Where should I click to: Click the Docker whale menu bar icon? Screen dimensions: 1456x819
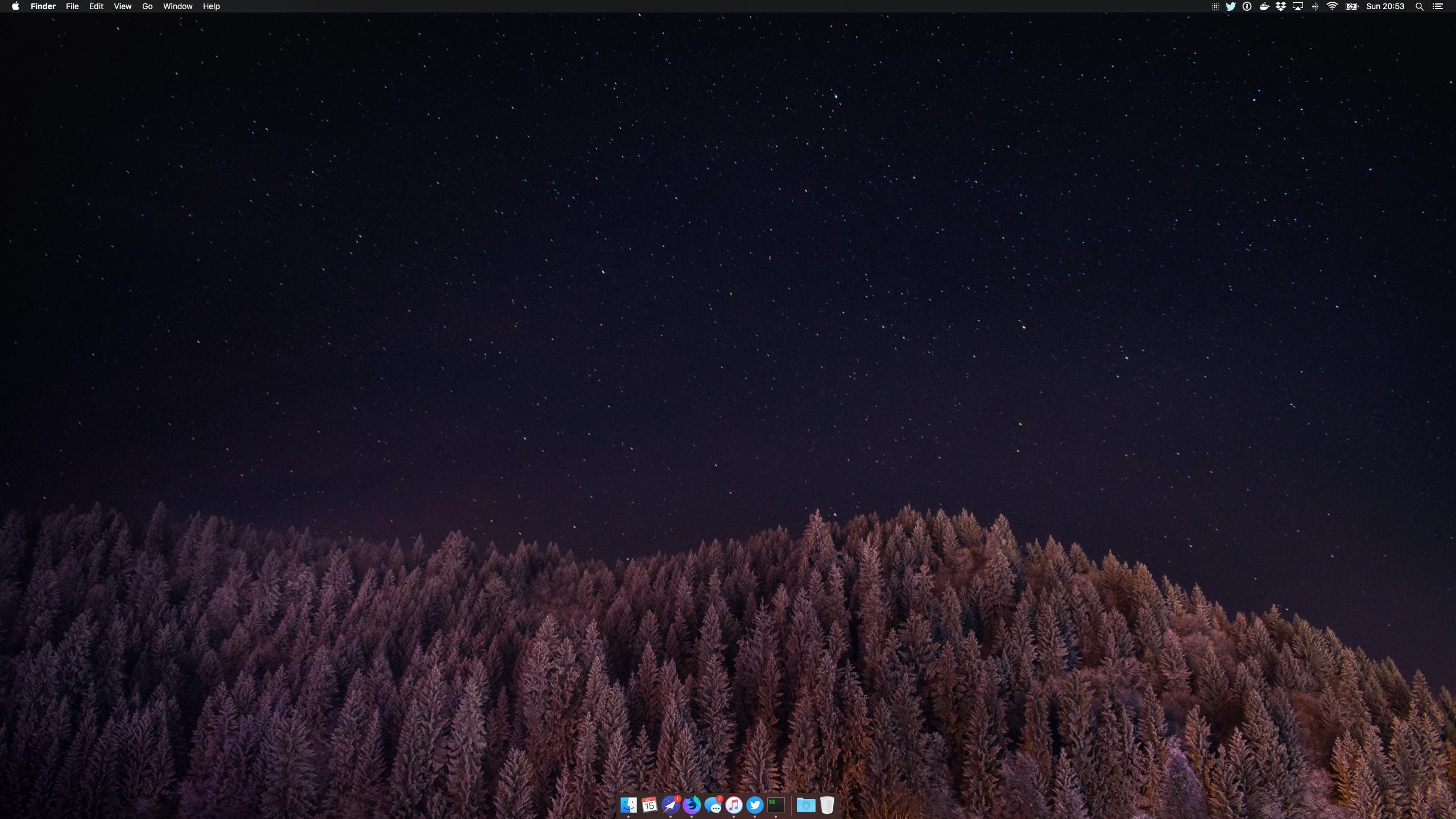[1264, 6]
